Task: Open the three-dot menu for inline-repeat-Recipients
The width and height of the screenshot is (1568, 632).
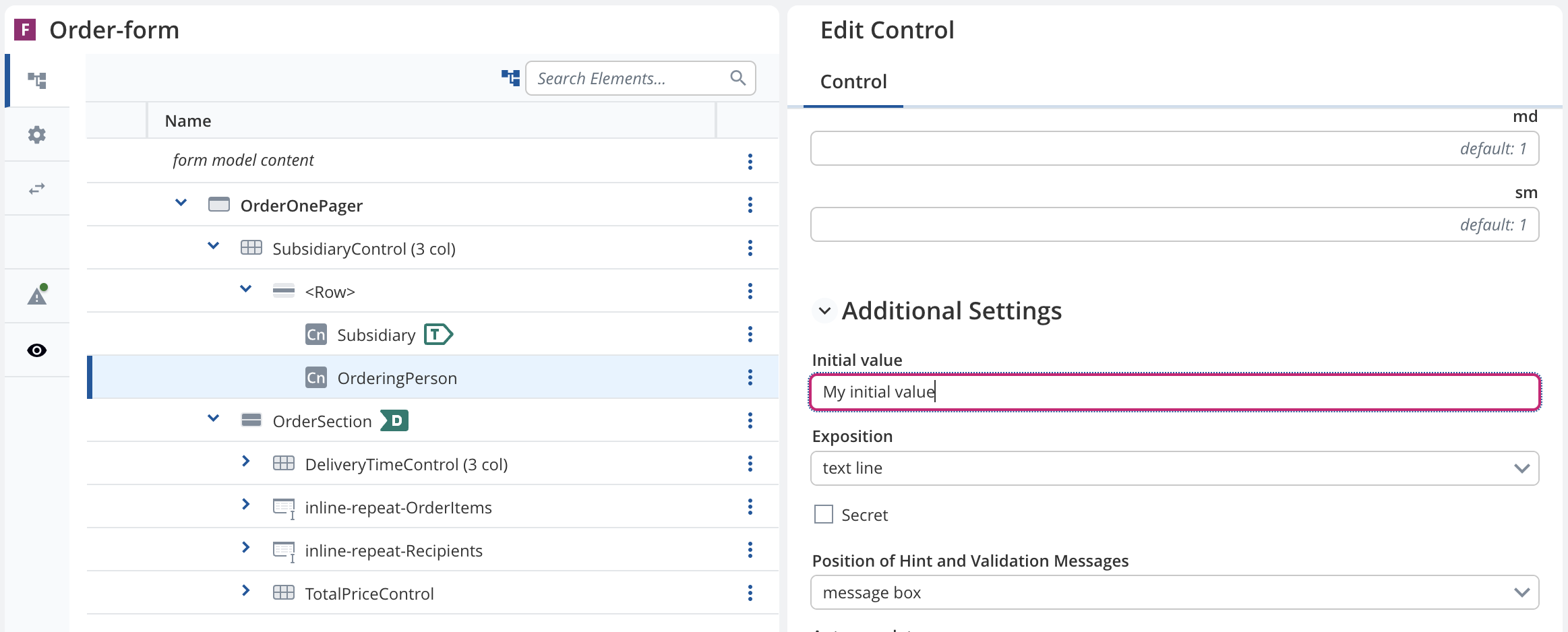Action: 750,550
